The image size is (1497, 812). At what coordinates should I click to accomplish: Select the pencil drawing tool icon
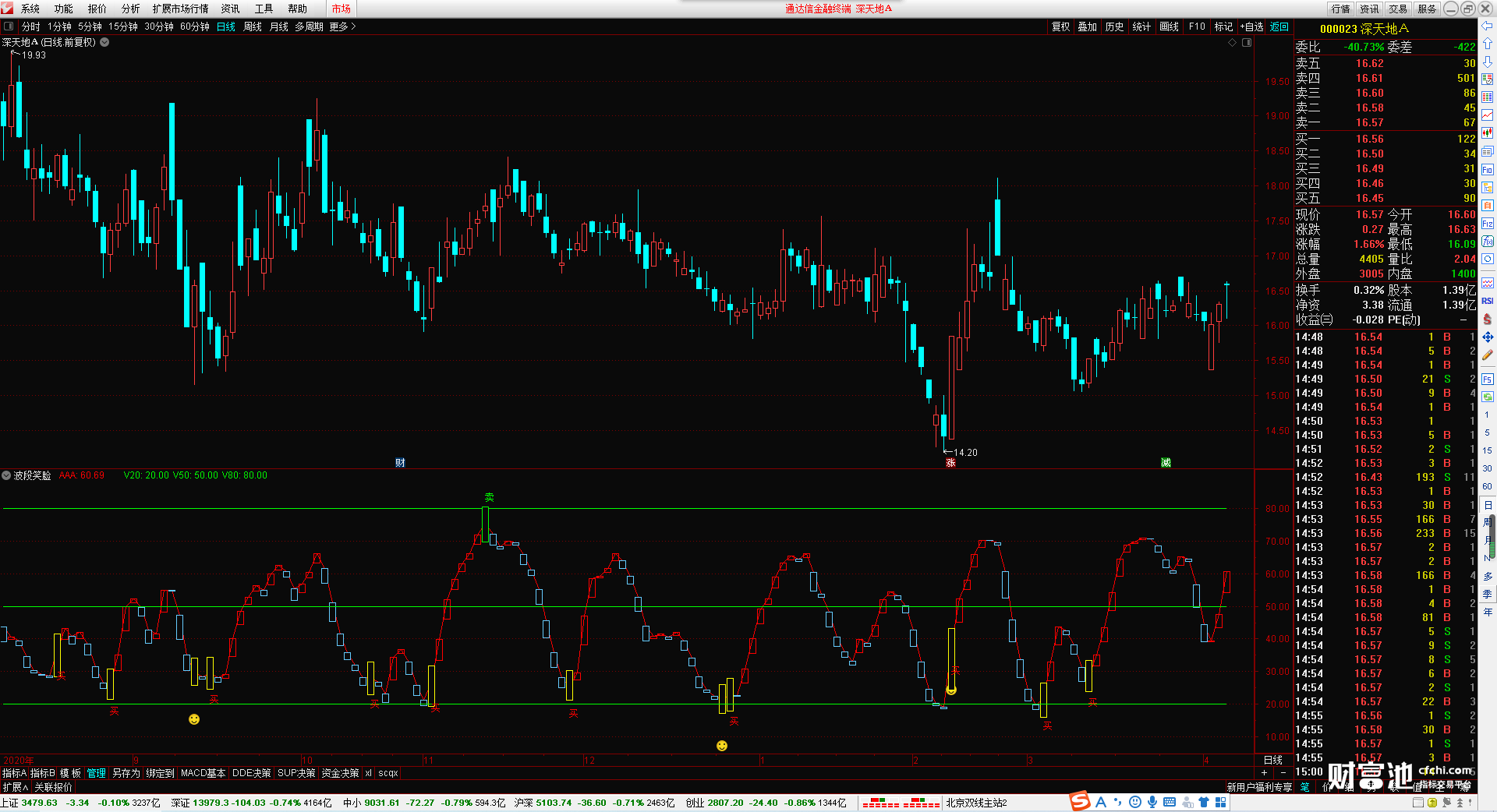tap(1488, 355)
